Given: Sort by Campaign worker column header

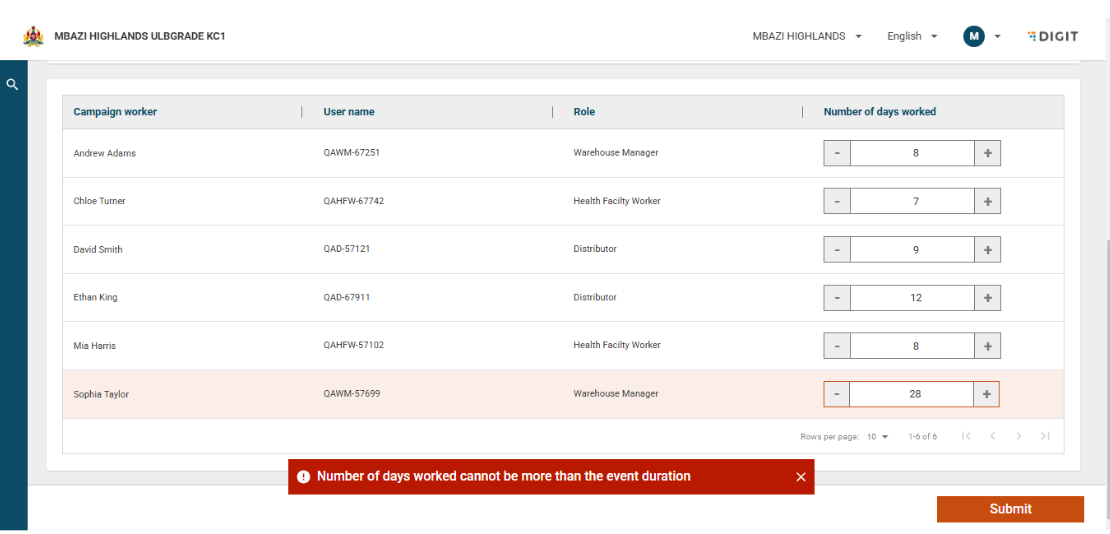Looking at the screenshot, I should click(x=115, y=112).
